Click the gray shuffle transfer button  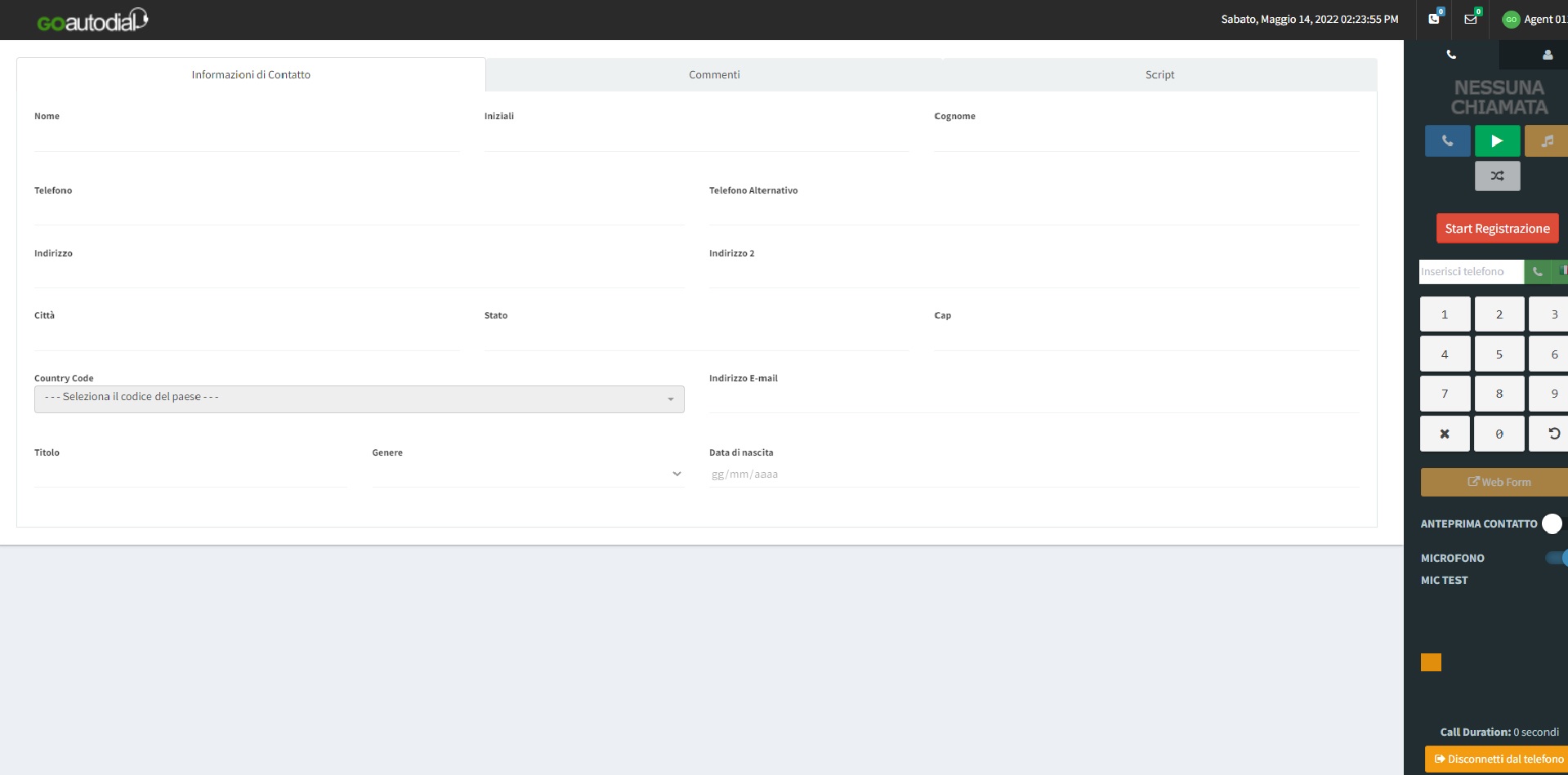point(1497,176)
